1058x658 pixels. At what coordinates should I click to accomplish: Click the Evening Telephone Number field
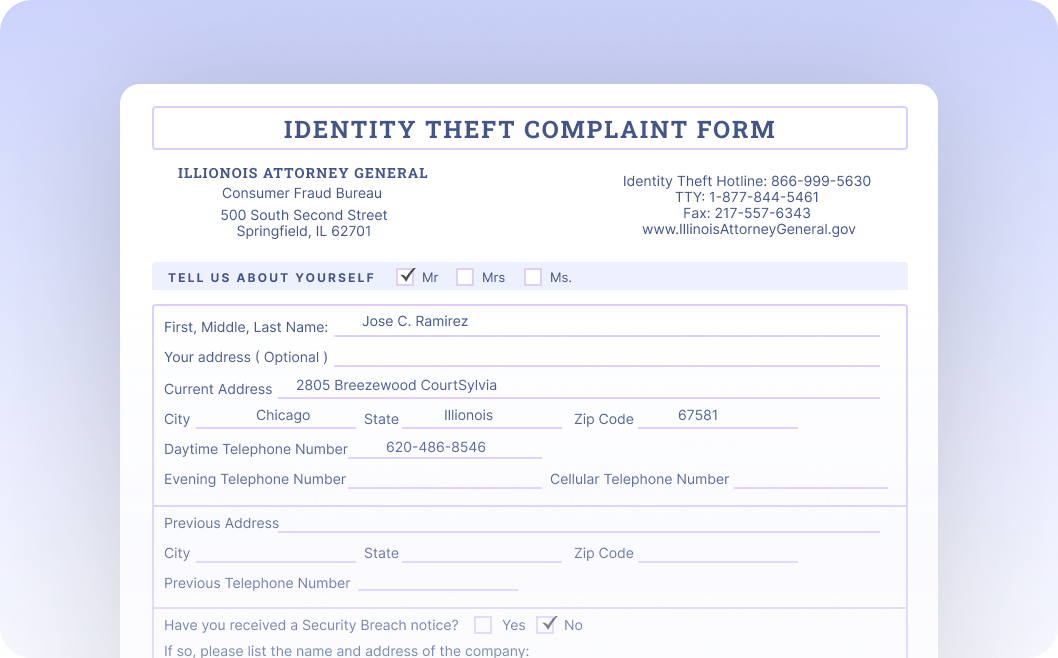444,479
